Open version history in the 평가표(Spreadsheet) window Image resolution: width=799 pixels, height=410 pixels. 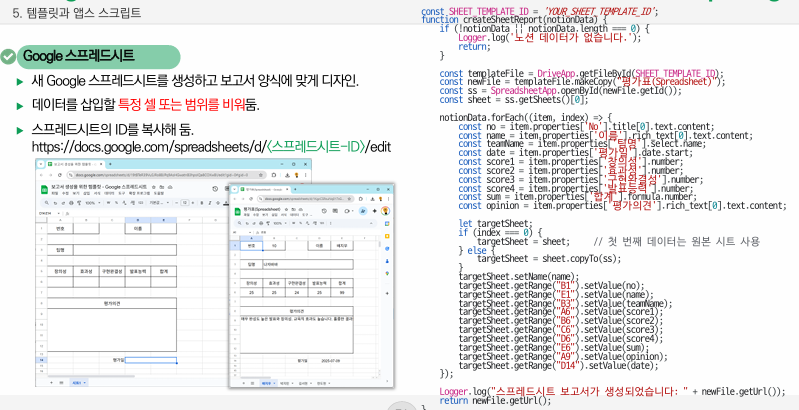click(325, 211)
